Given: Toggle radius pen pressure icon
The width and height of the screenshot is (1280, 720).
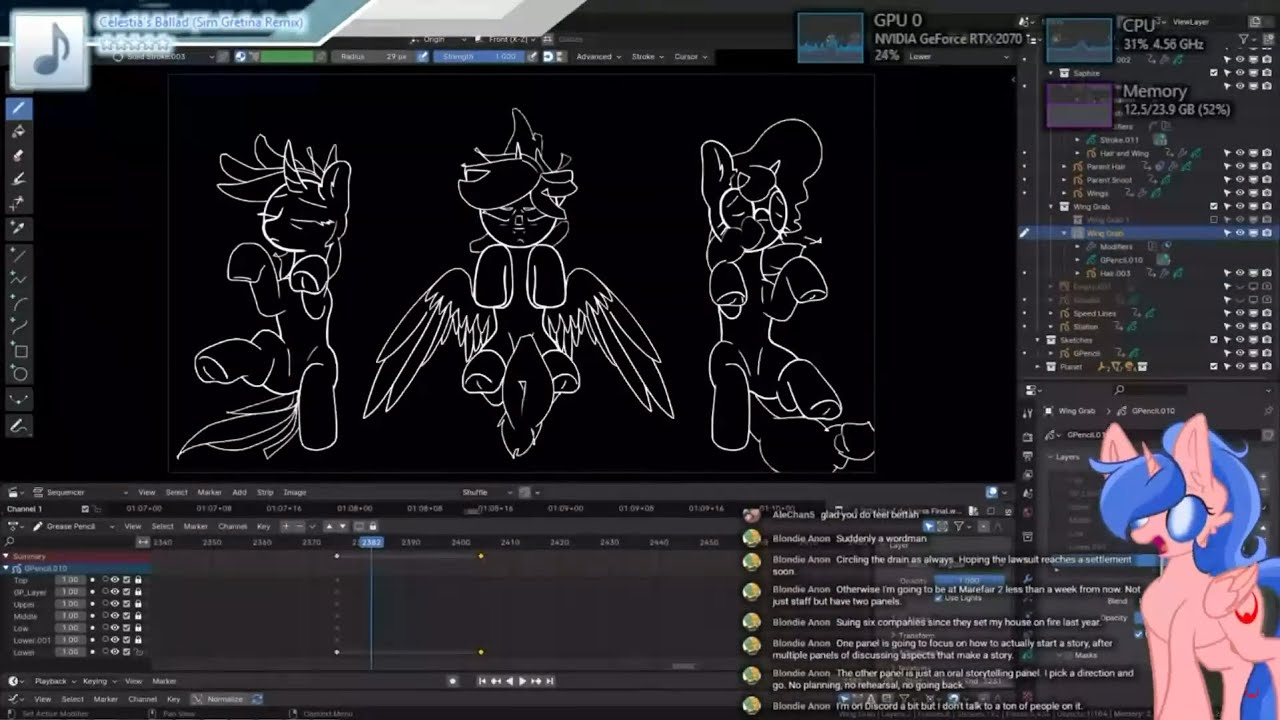Looking at the screenshot, I should (x=423, y=57).
